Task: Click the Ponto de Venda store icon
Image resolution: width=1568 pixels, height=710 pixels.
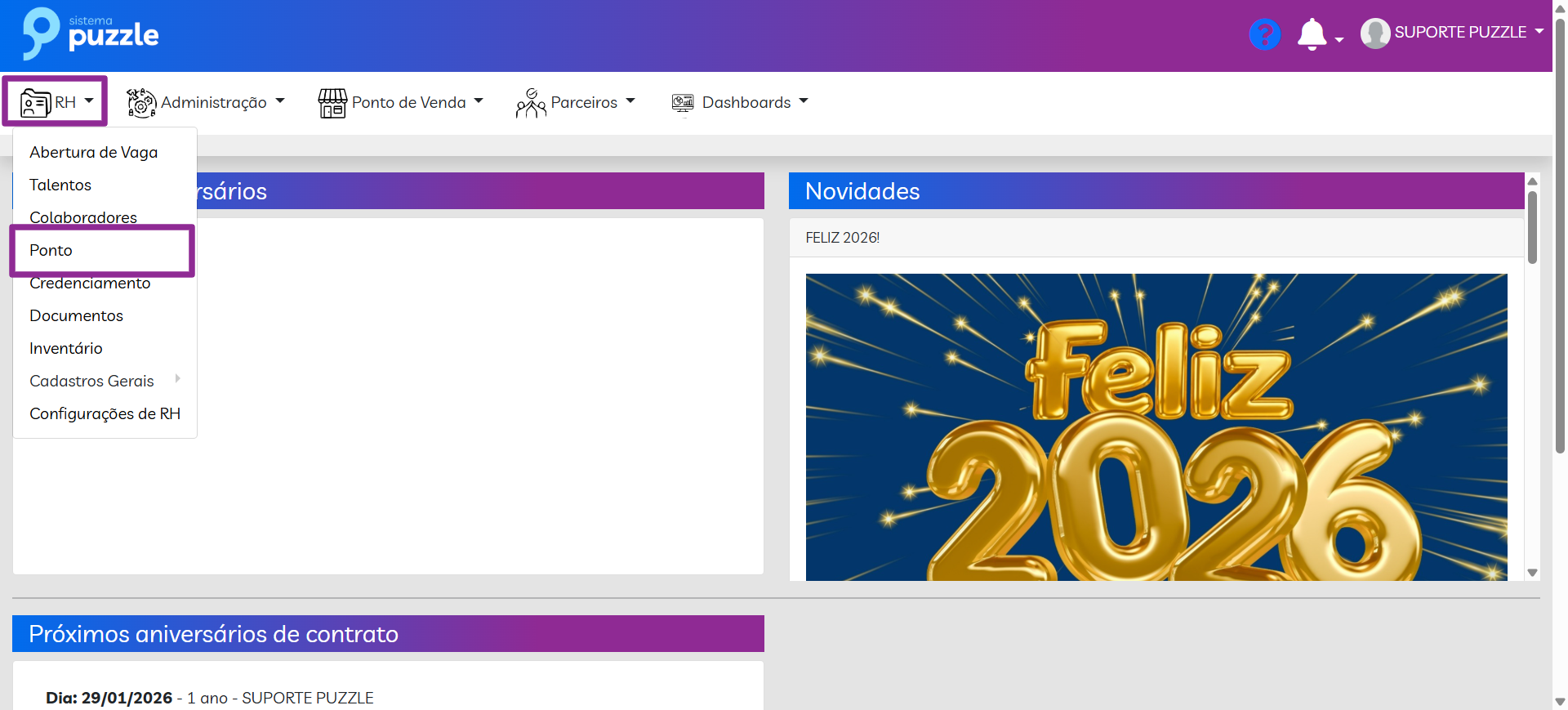Action: pyautogui.click(x=332, y=103)
